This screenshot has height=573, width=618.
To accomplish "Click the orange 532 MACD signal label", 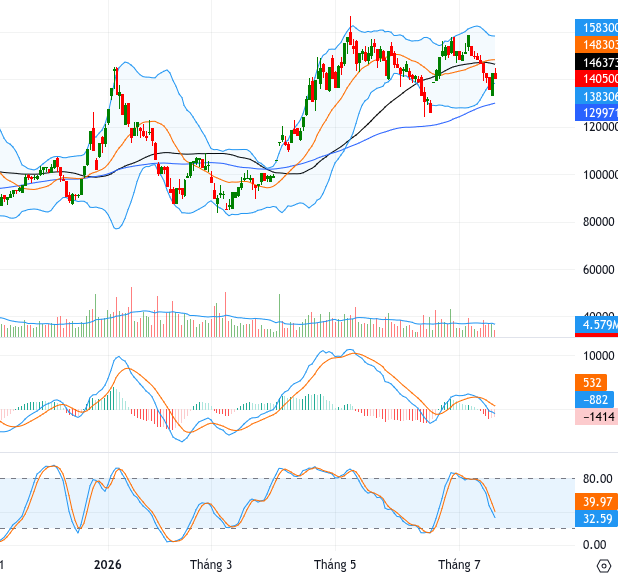I will tap(591, 383).
